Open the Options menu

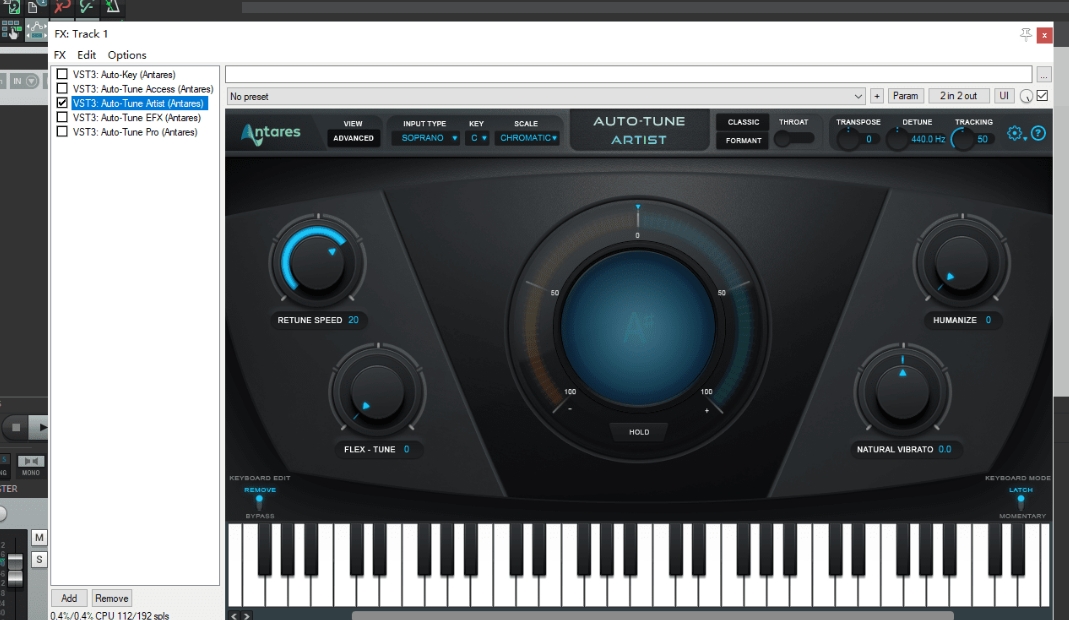(x=127, y=55)
